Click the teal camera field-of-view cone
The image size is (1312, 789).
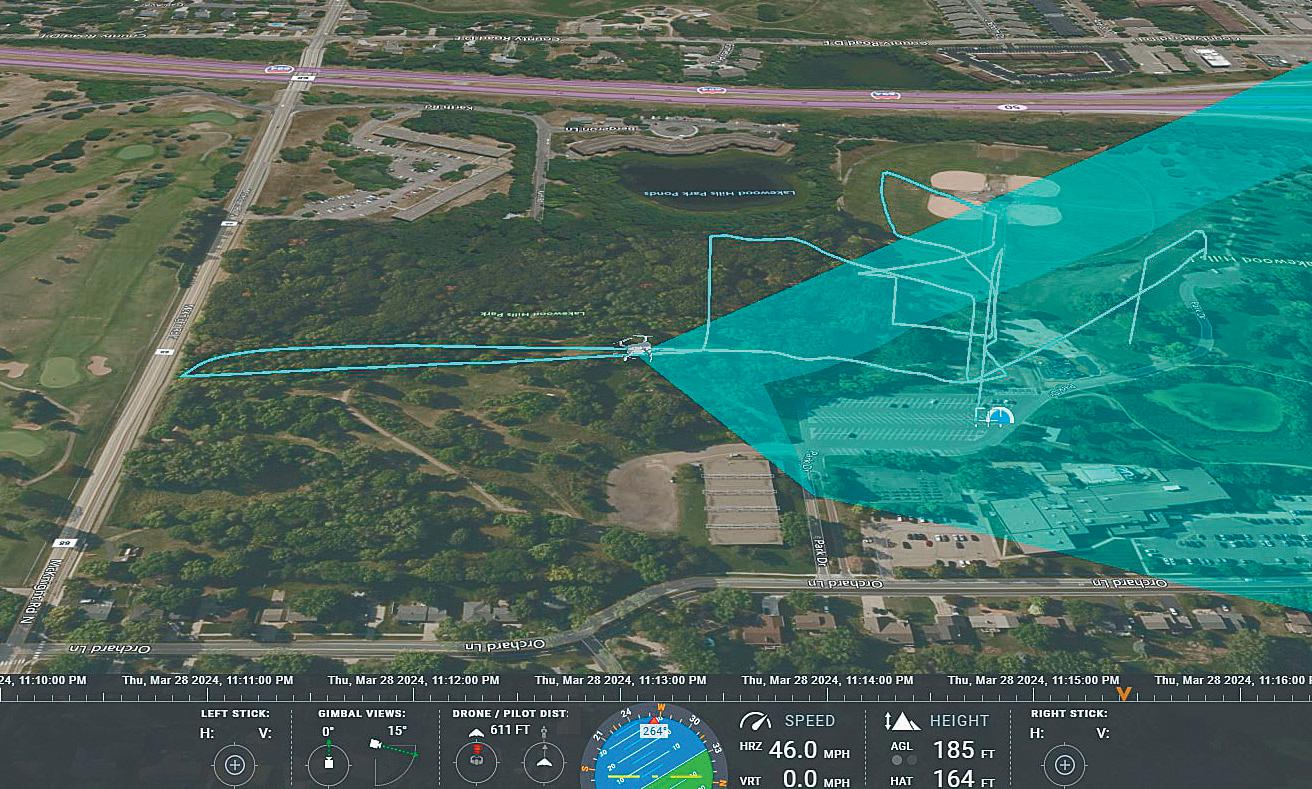point(1000,330)
